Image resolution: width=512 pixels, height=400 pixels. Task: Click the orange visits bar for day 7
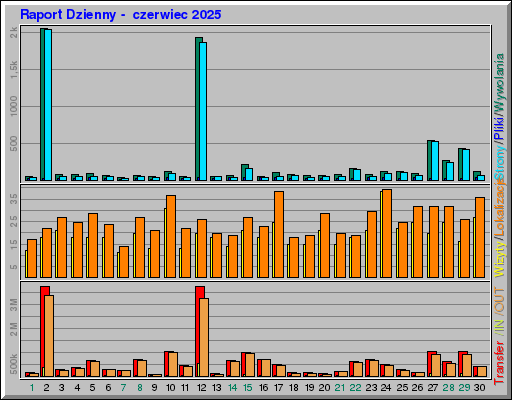124,262
